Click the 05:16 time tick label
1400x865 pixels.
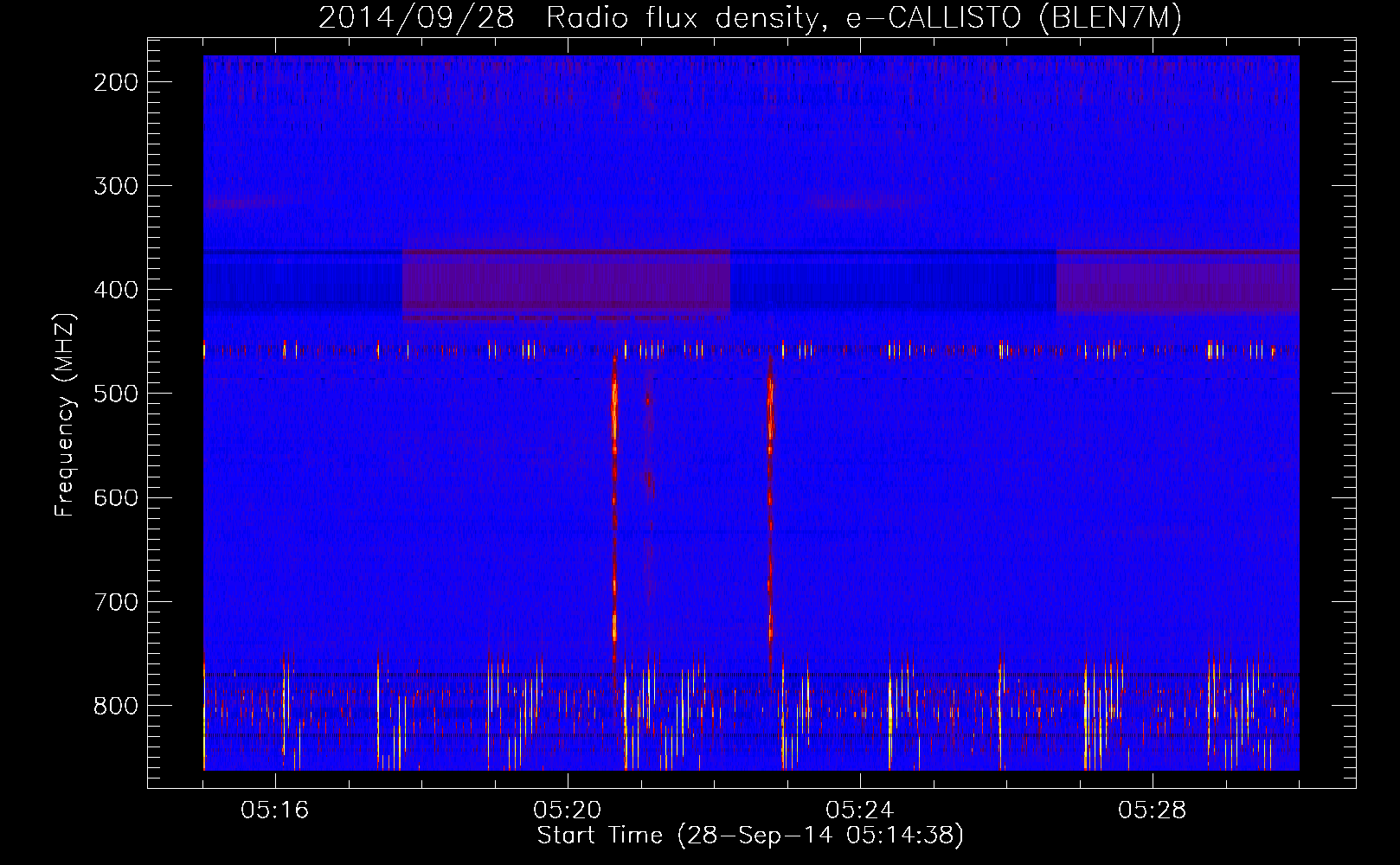[275, 811]
